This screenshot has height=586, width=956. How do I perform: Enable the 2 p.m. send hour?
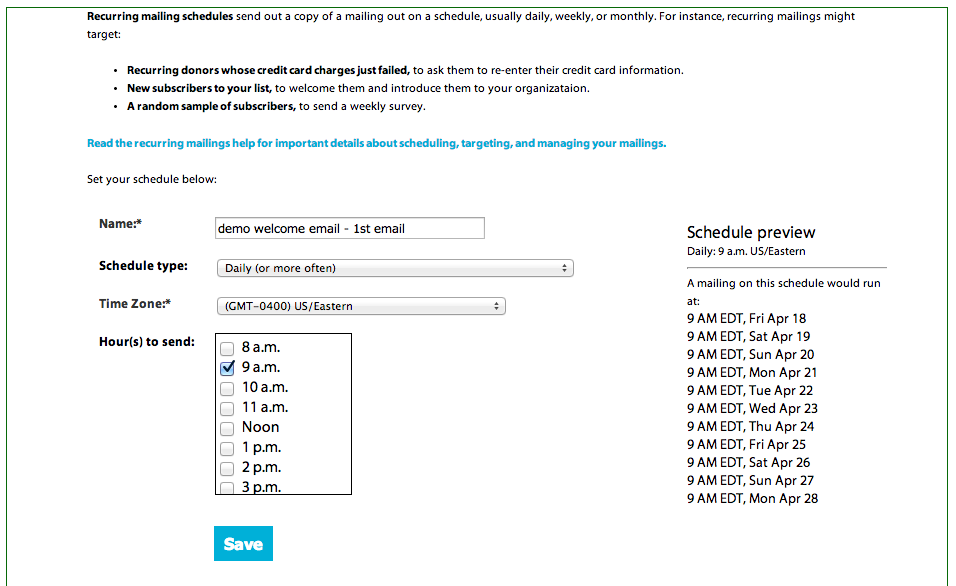[227, 468]
